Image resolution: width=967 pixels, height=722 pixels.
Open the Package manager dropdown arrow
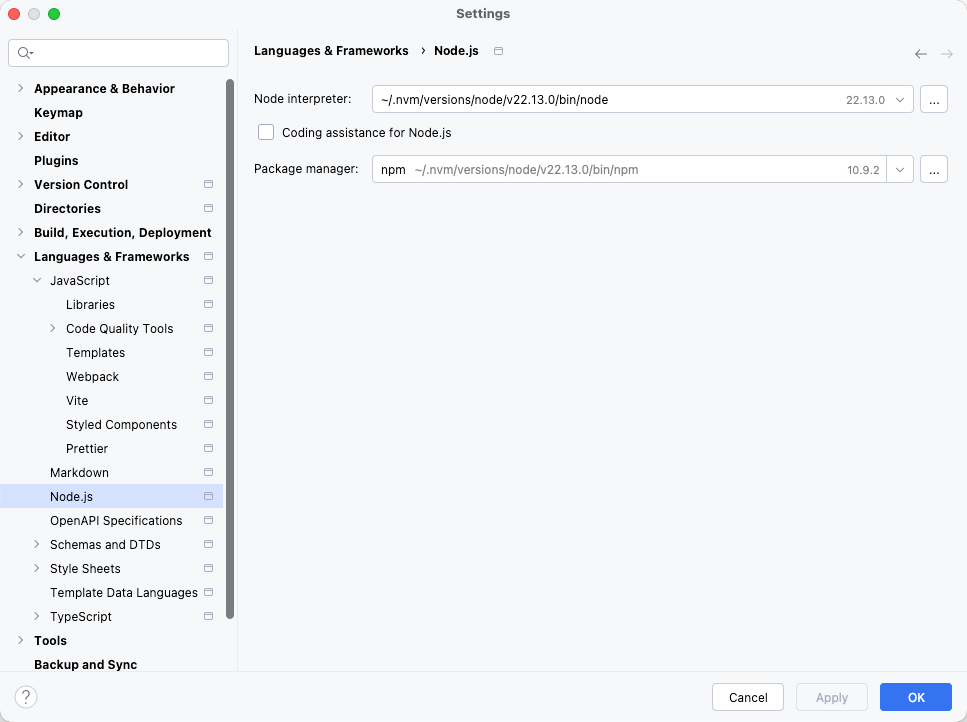click(x=900, y=170)
